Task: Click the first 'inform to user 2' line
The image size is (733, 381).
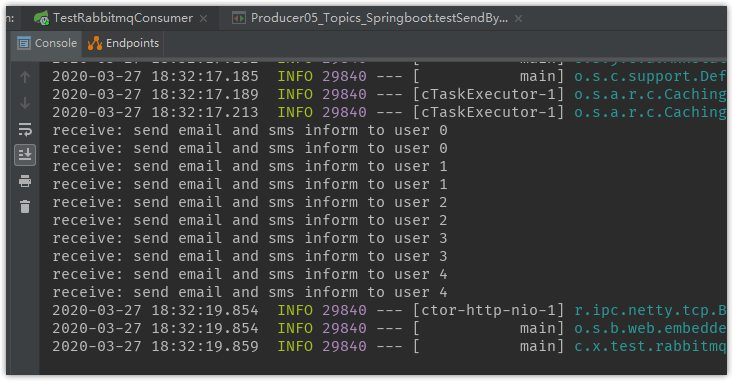Action: [x=250, y=202]
